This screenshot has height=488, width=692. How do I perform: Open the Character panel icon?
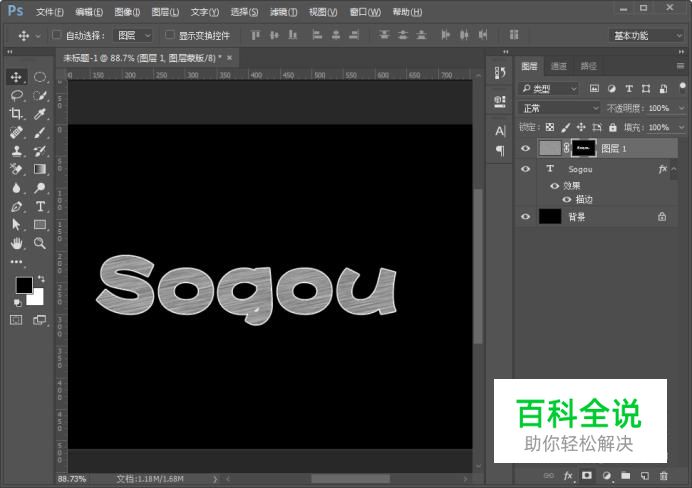[500, 131]
